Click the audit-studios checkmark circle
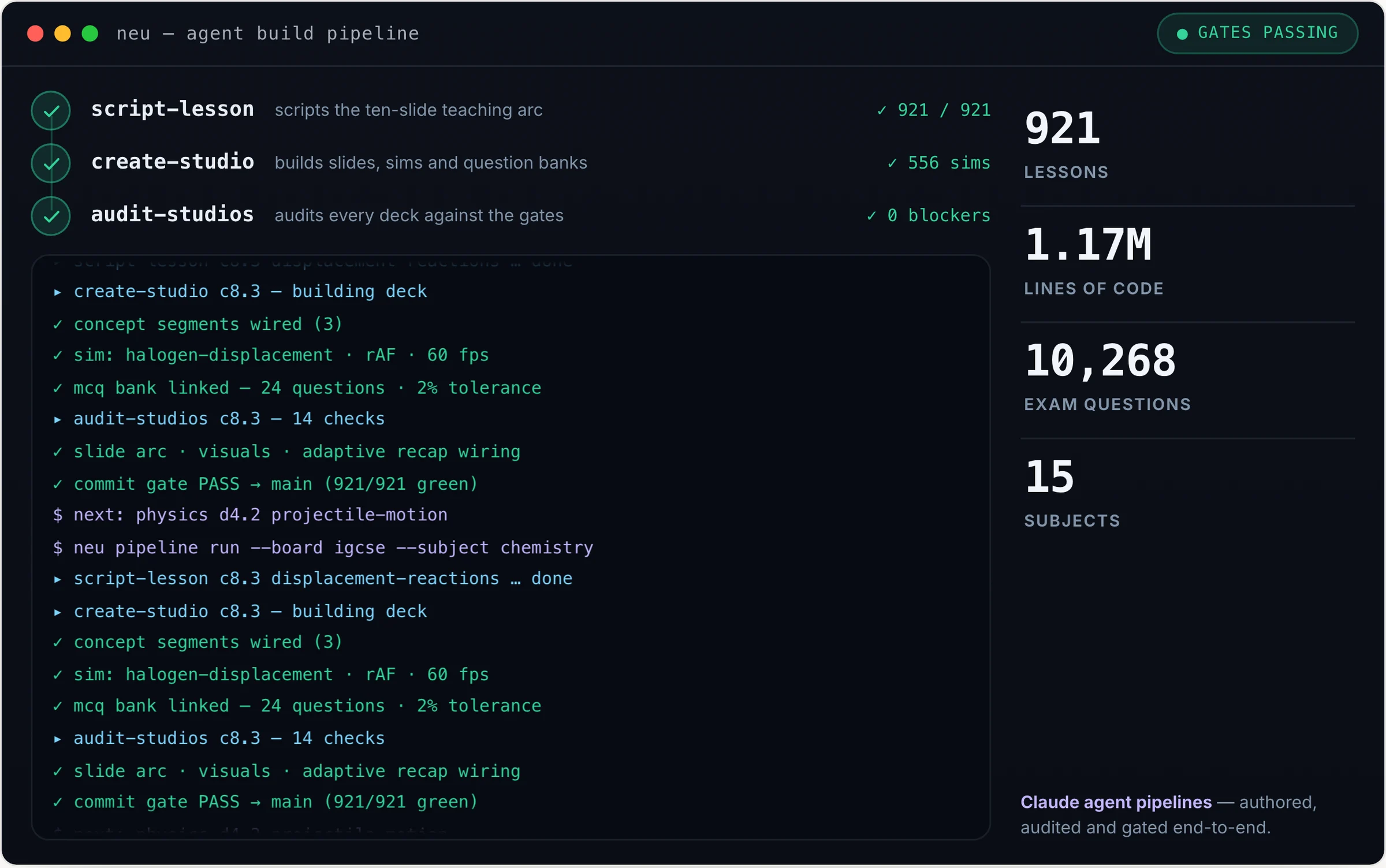1386x868 pixels. click(51, 215)
